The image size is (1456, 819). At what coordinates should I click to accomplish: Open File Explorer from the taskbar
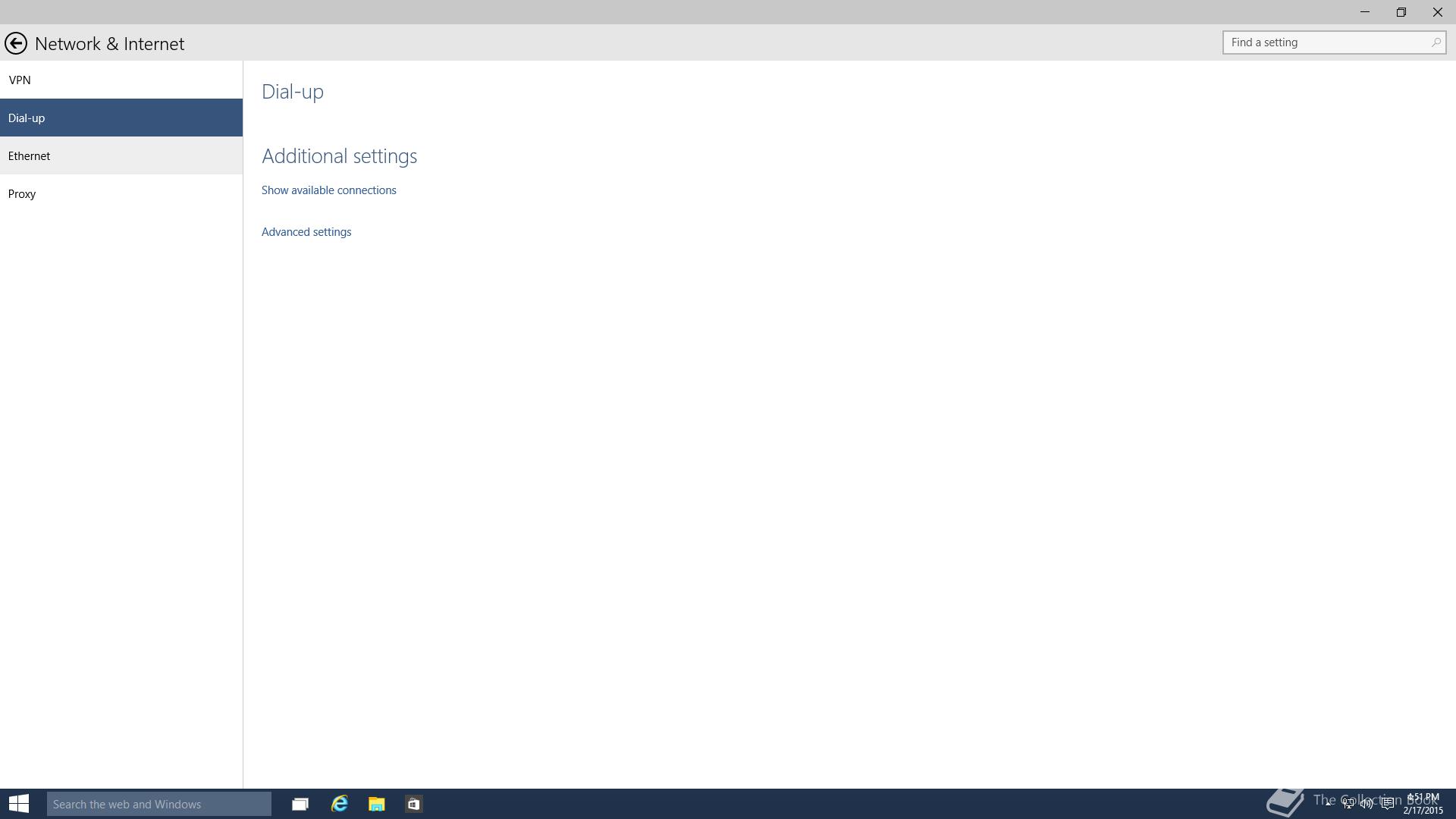point(376,804)
